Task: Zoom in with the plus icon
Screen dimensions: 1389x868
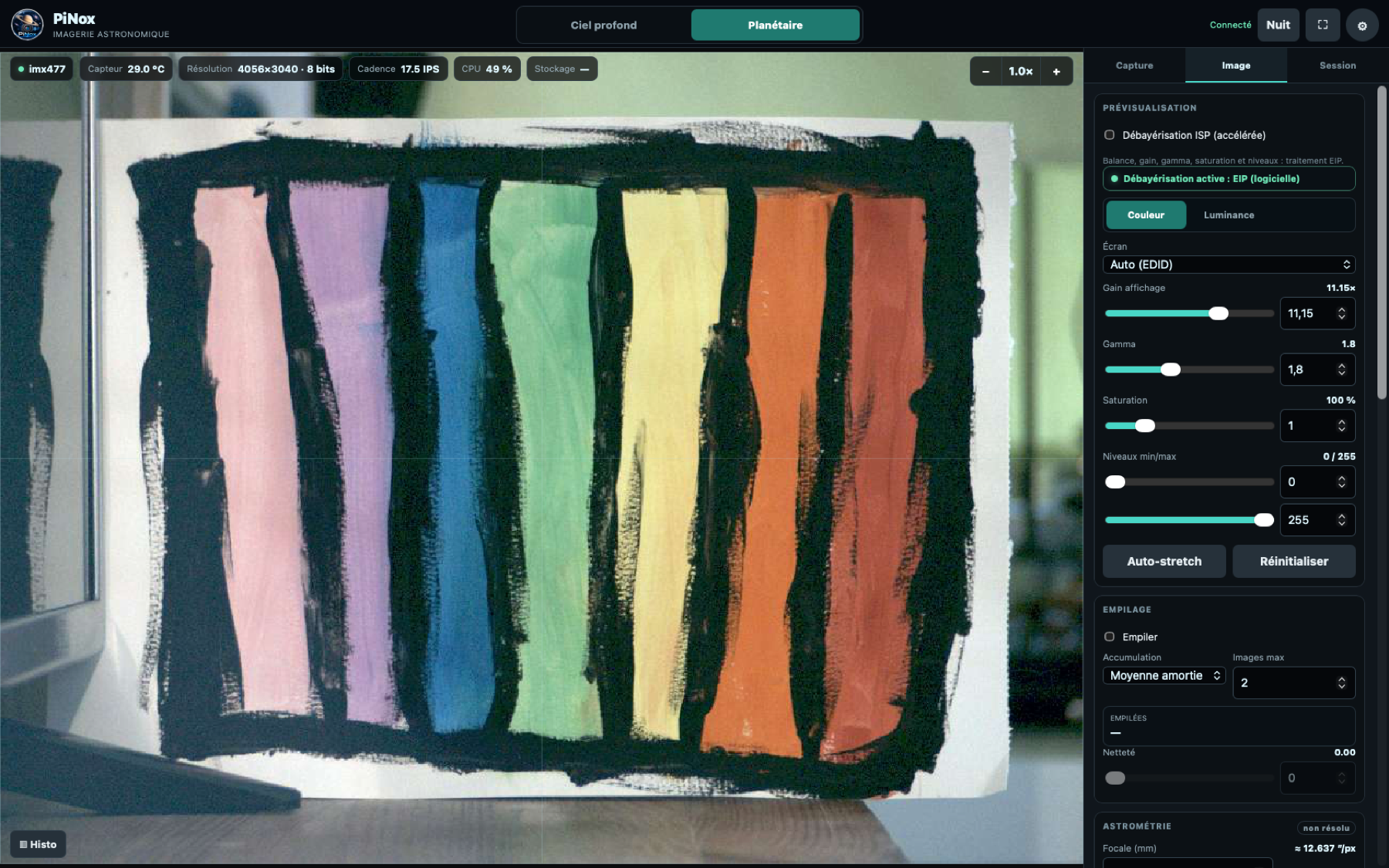Action: (1056, 71)
